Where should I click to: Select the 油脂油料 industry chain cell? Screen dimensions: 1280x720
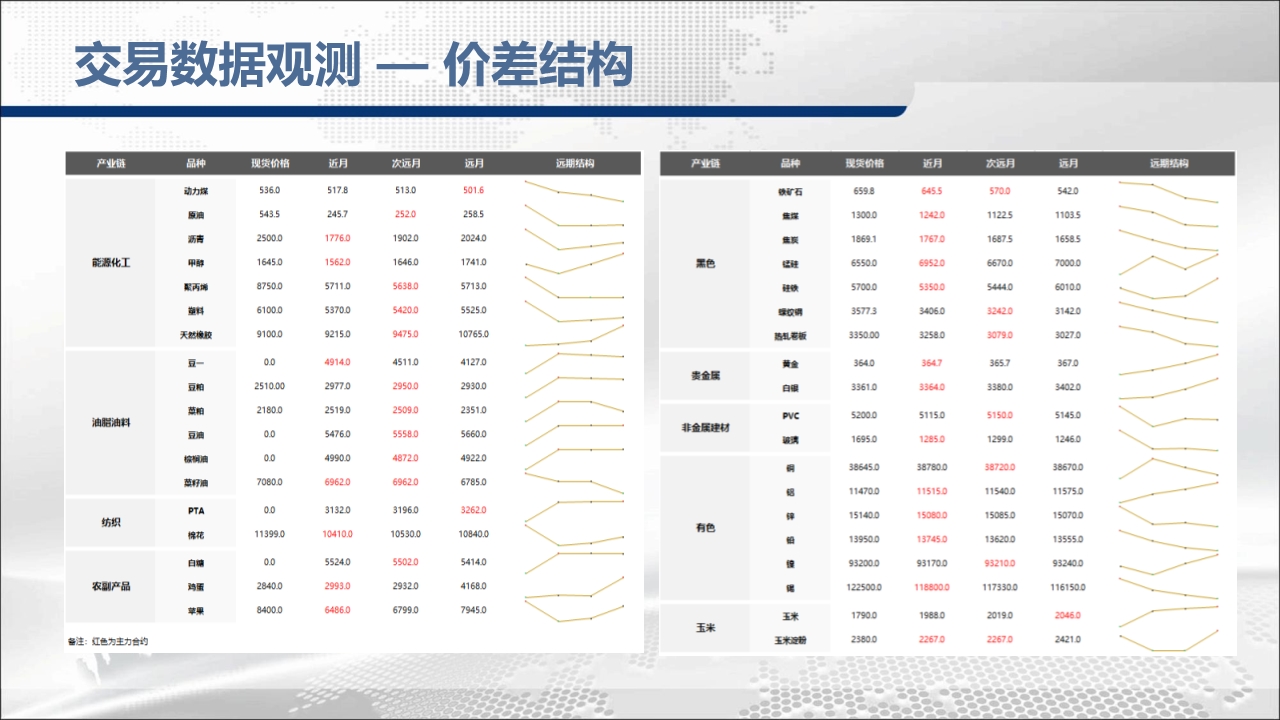[x=111, y=422]
